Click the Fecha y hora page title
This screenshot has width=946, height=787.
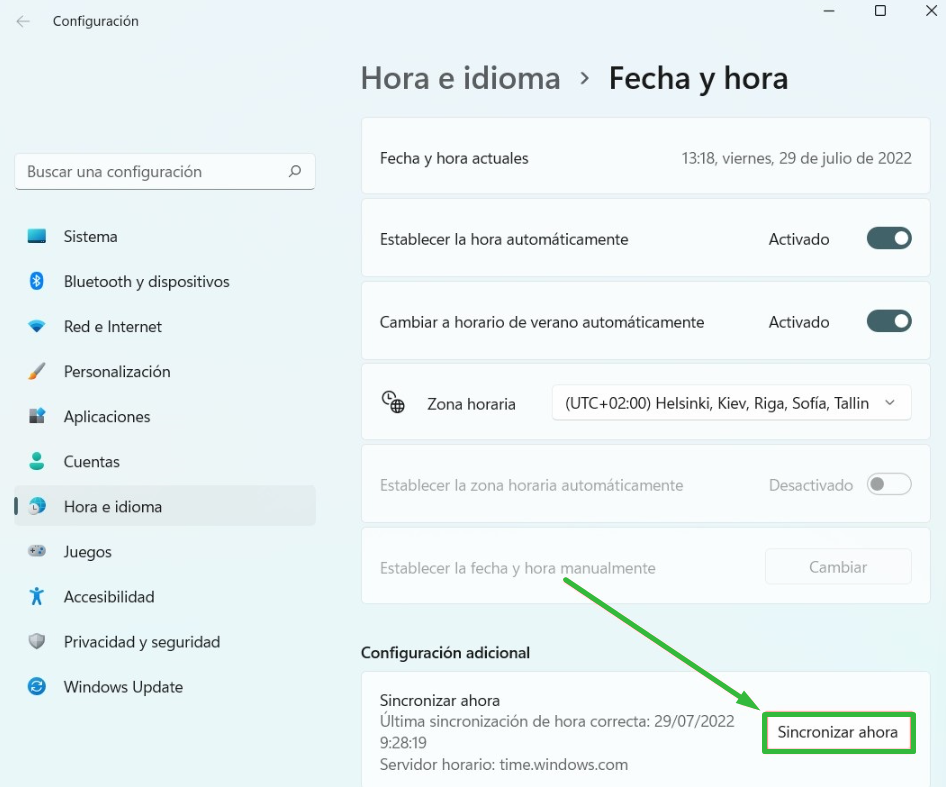699,78
